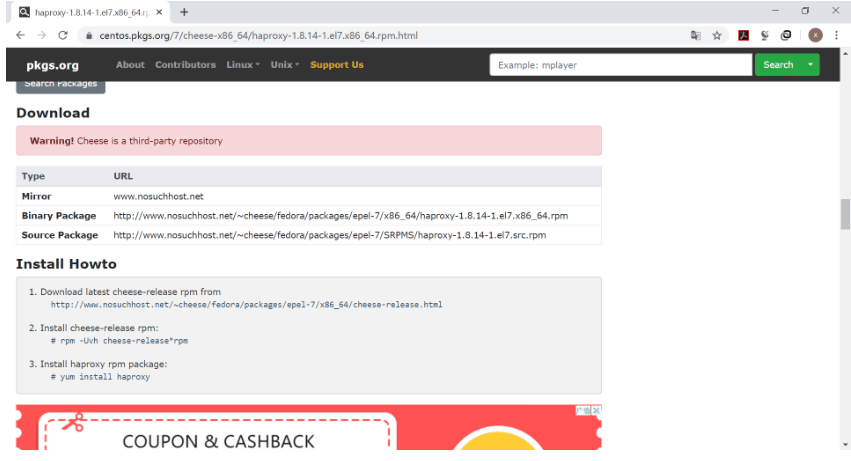Open the Search button dropdown arrow

[x=810, y=65]
